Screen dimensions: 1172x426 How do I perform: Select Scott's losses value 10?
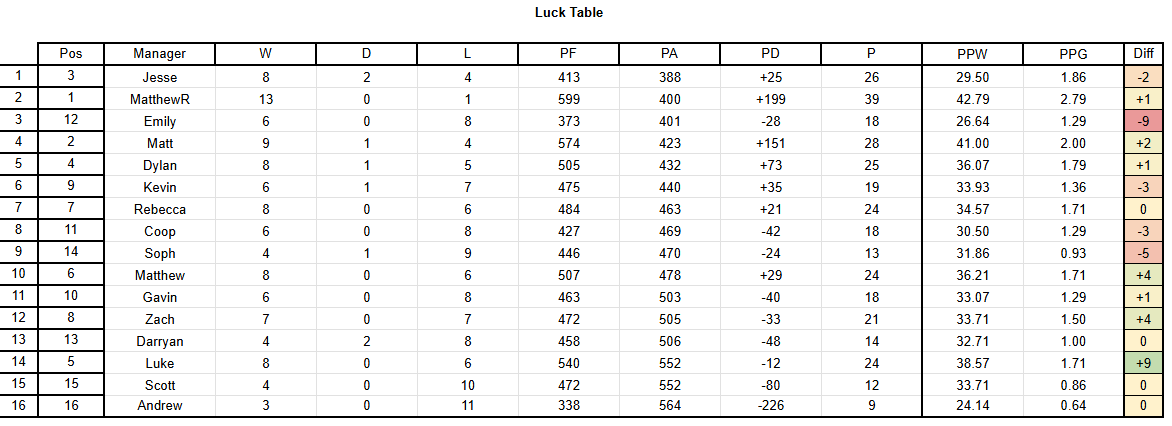click(x=468, y=386)
